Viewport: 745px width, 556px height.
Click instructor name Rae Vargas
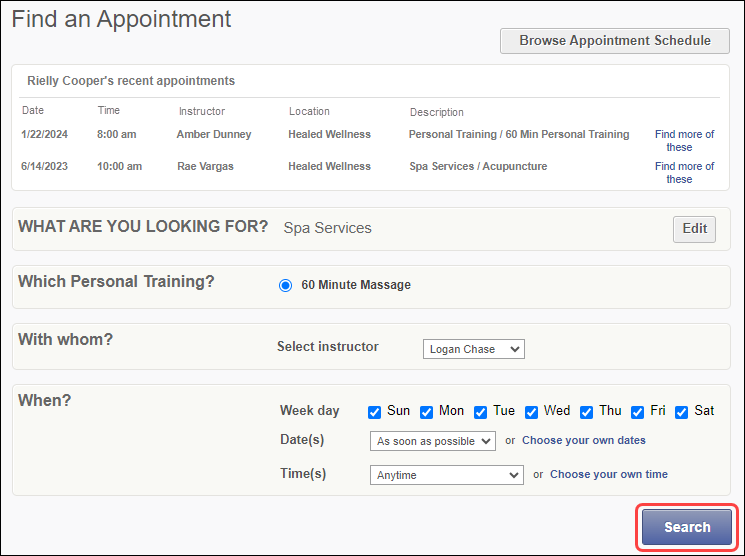pyautogui.click(x=205, y=167)
